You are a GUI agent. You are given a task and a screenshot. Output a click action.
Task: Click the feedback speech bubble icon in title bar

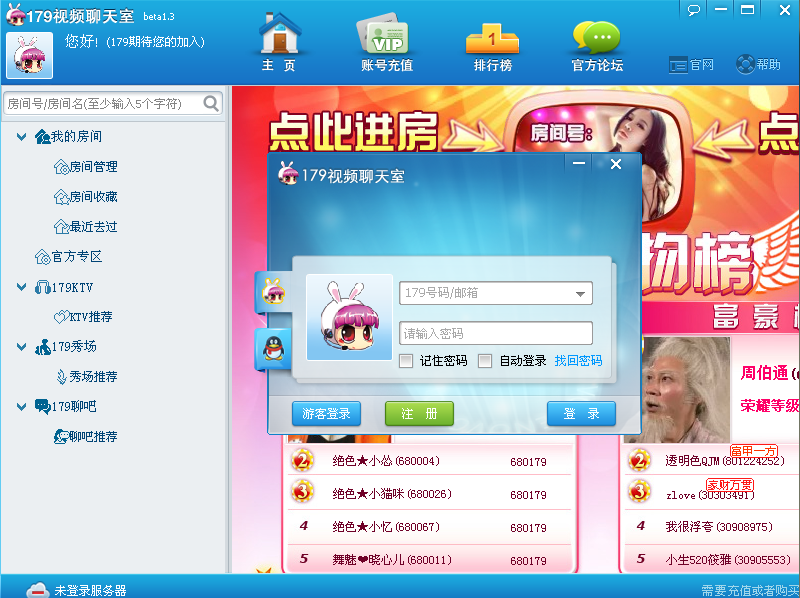click(693, 10)
